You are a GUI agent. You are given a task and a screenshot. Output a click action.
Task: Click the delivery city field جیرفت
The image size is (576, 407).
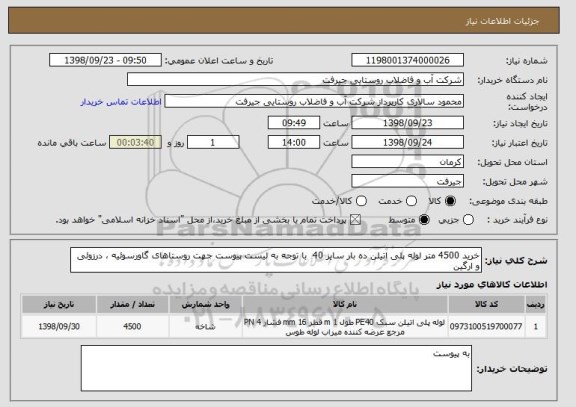(x=407, y=181)
